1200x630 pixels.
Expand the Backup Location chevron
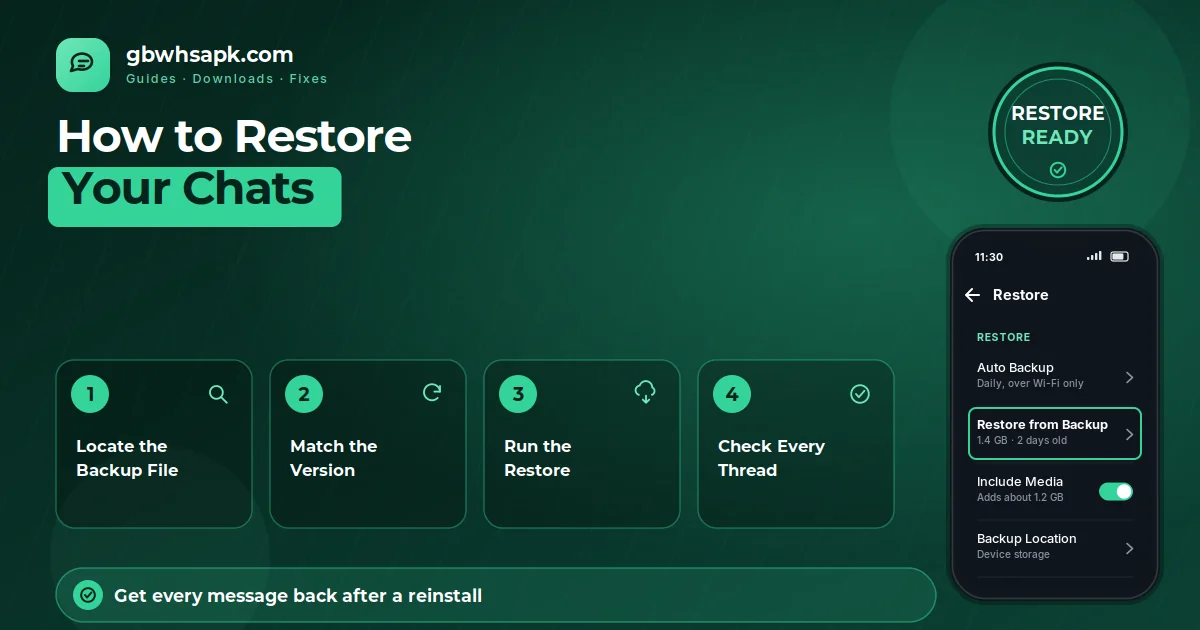(x=1129, y=548)
